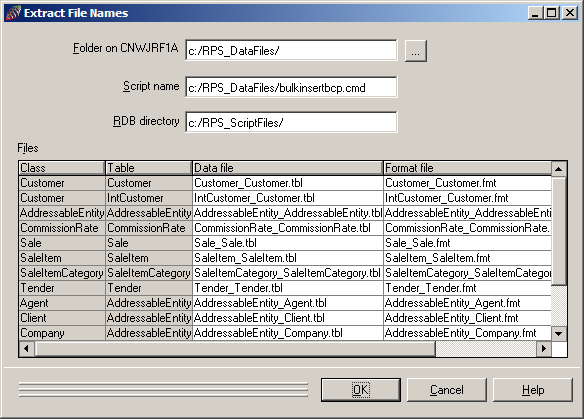Focus the Folder on CNWJRF1A input field
Image resolution: width=584 pixels, height=419 pixels.
tap(291, 50)
